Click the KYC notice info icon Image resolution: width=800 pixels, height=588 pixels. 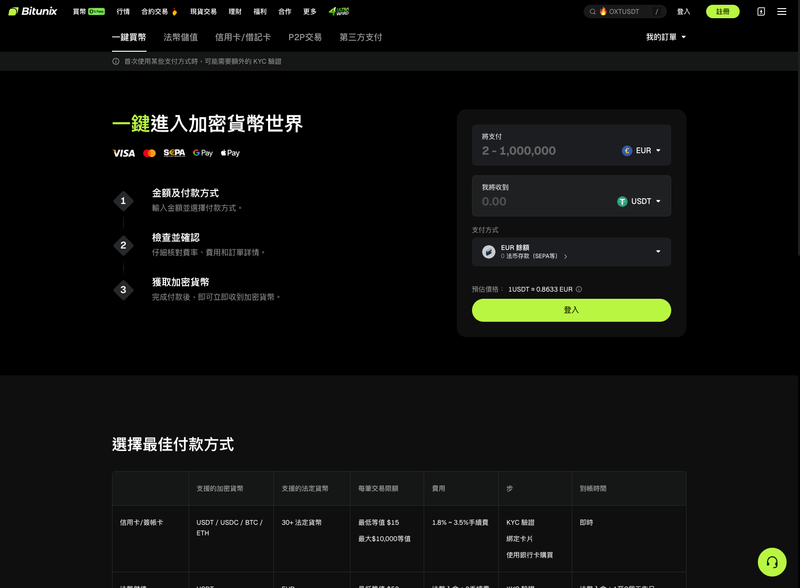click(x=116, y=61)
